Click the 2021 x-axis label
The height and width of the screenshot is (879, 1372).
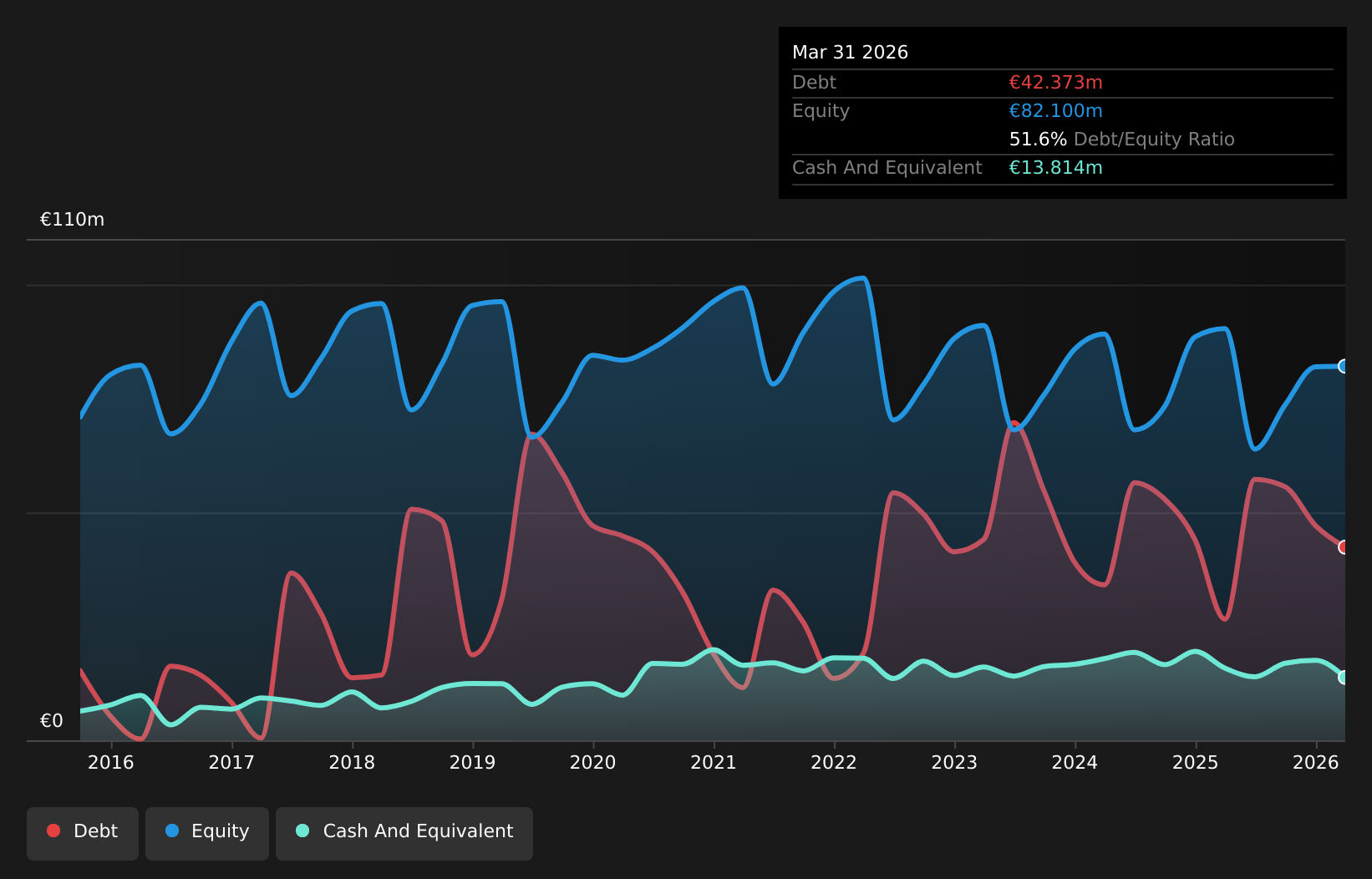714,762
